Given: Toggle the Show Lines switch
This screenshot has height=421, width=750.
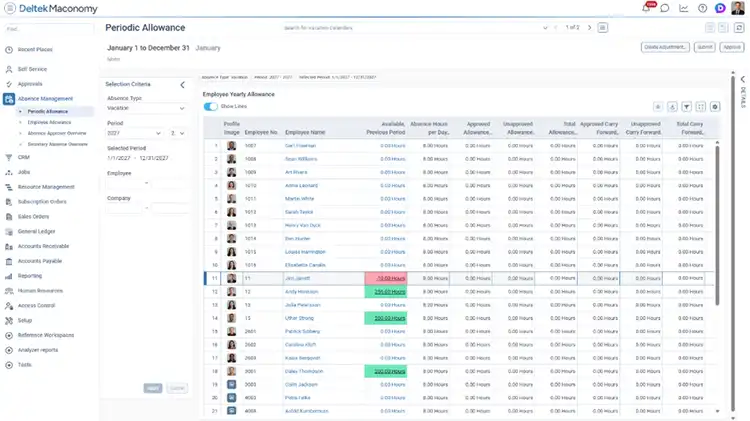Looking at the screenshot, I should click(x=210, y=106).
